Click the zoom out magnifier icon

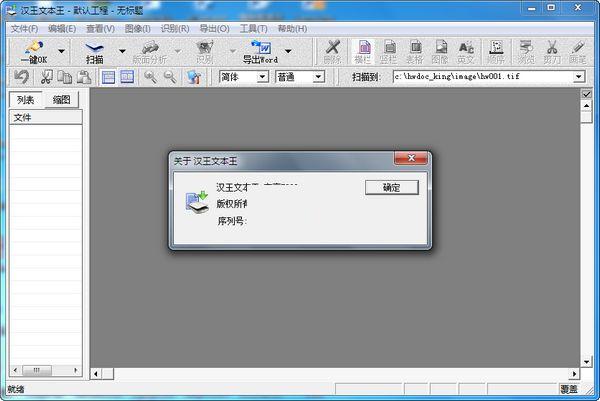[x=170, y=77]
